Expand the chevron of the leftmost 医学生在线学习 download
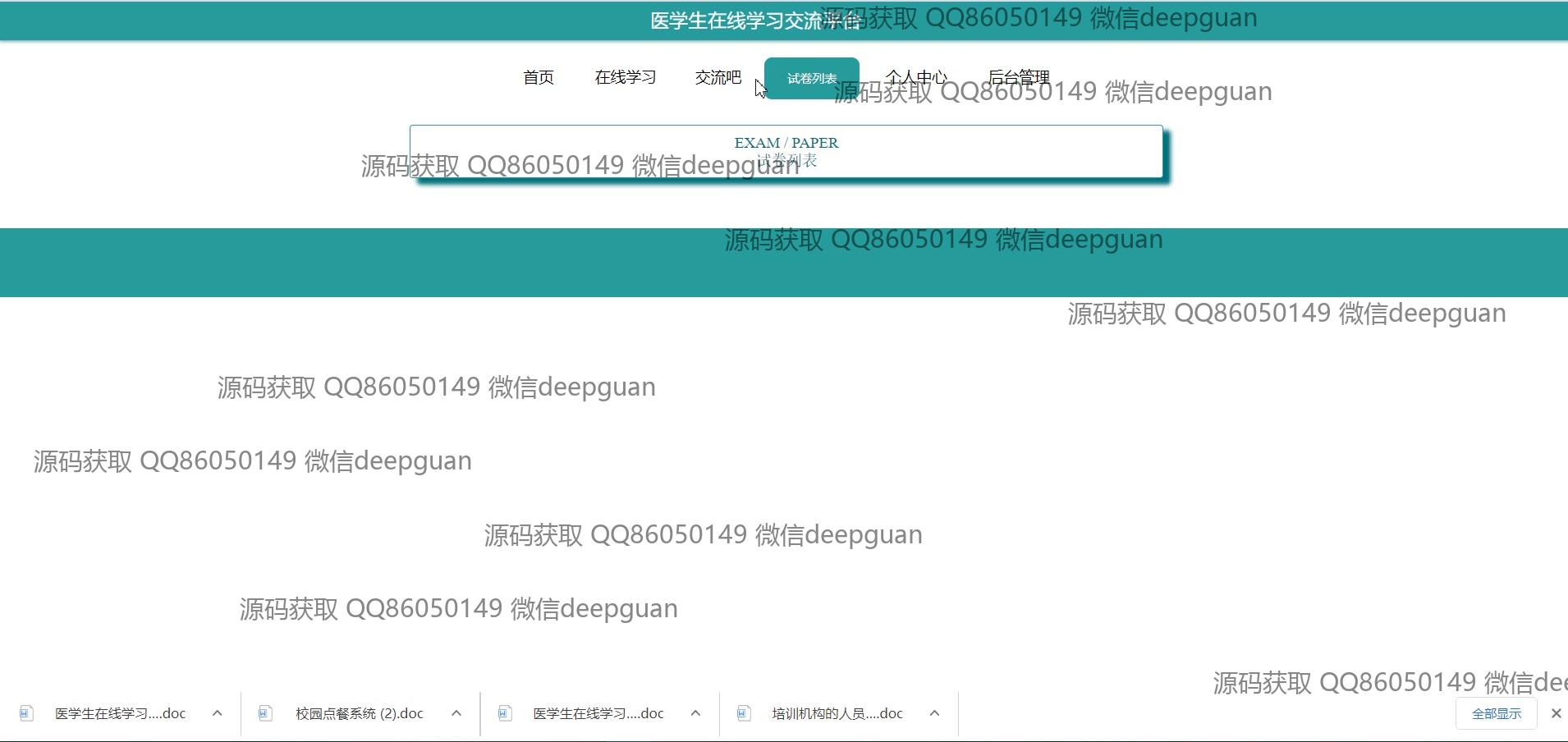Screen dimensions: 1568x742 pyautogui.click(x=217, y=713)
